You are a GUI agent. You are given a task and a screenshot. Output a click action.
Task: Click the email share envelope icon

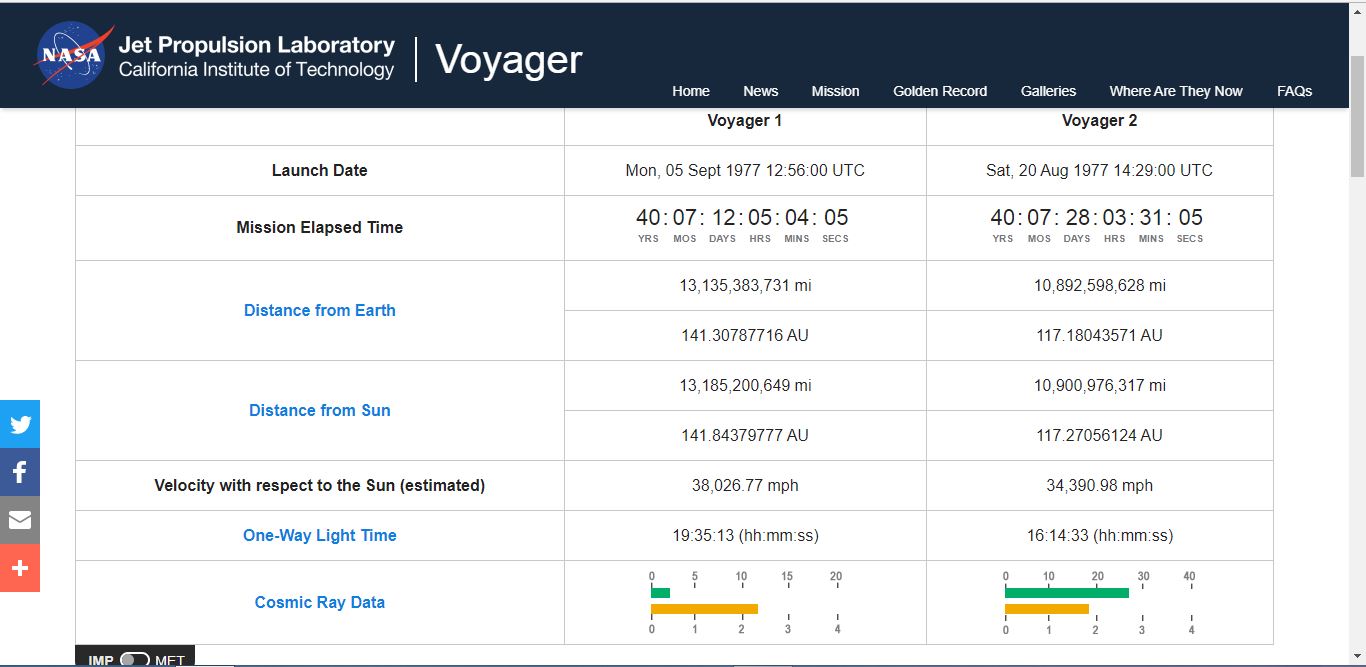(20, 520)
